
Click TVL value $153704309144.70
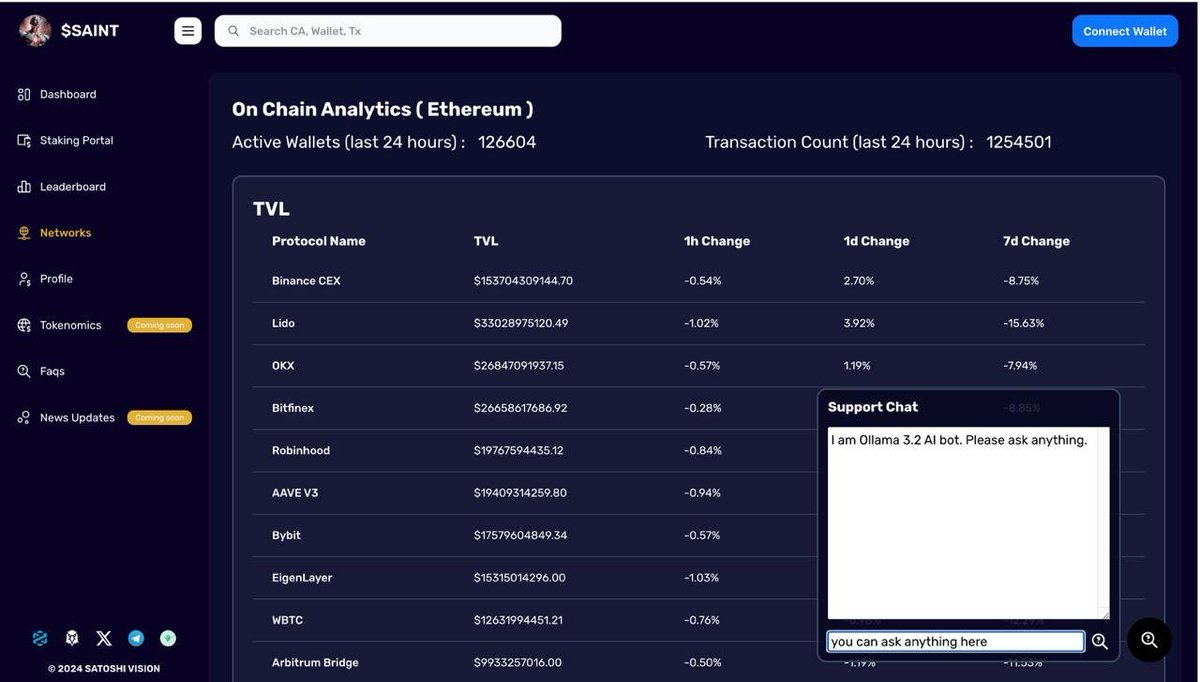[523, 281]
